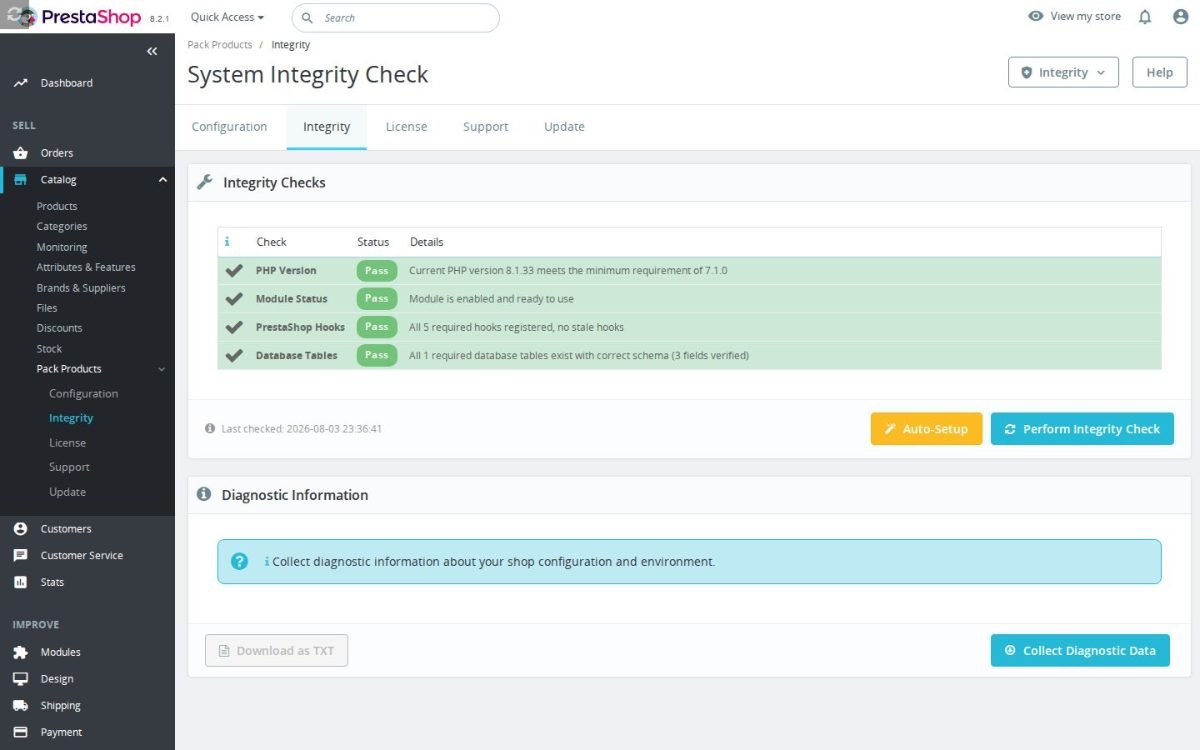The height and width of the screenshot is (750, 1200).
Task: Switch to the Support tab
Action: 485,127
